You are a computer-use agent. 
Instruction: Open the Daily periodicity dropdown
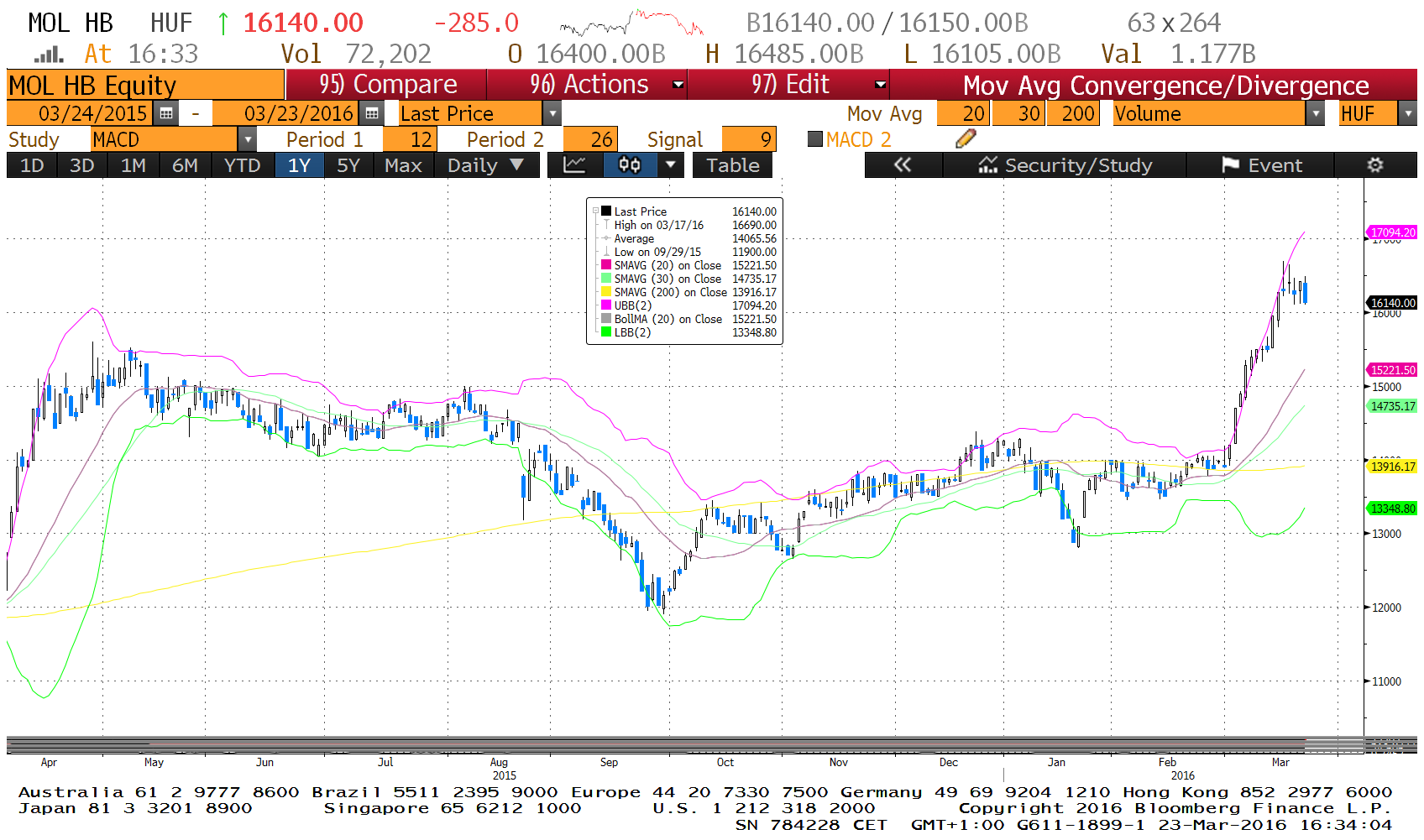(x=485, y=165)
